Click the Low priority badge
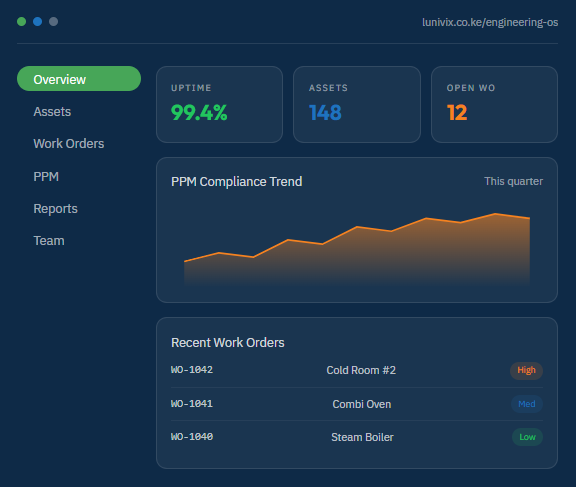Image resolution: width=576 pixels, height=487 pixels. (x=528, y=437)
